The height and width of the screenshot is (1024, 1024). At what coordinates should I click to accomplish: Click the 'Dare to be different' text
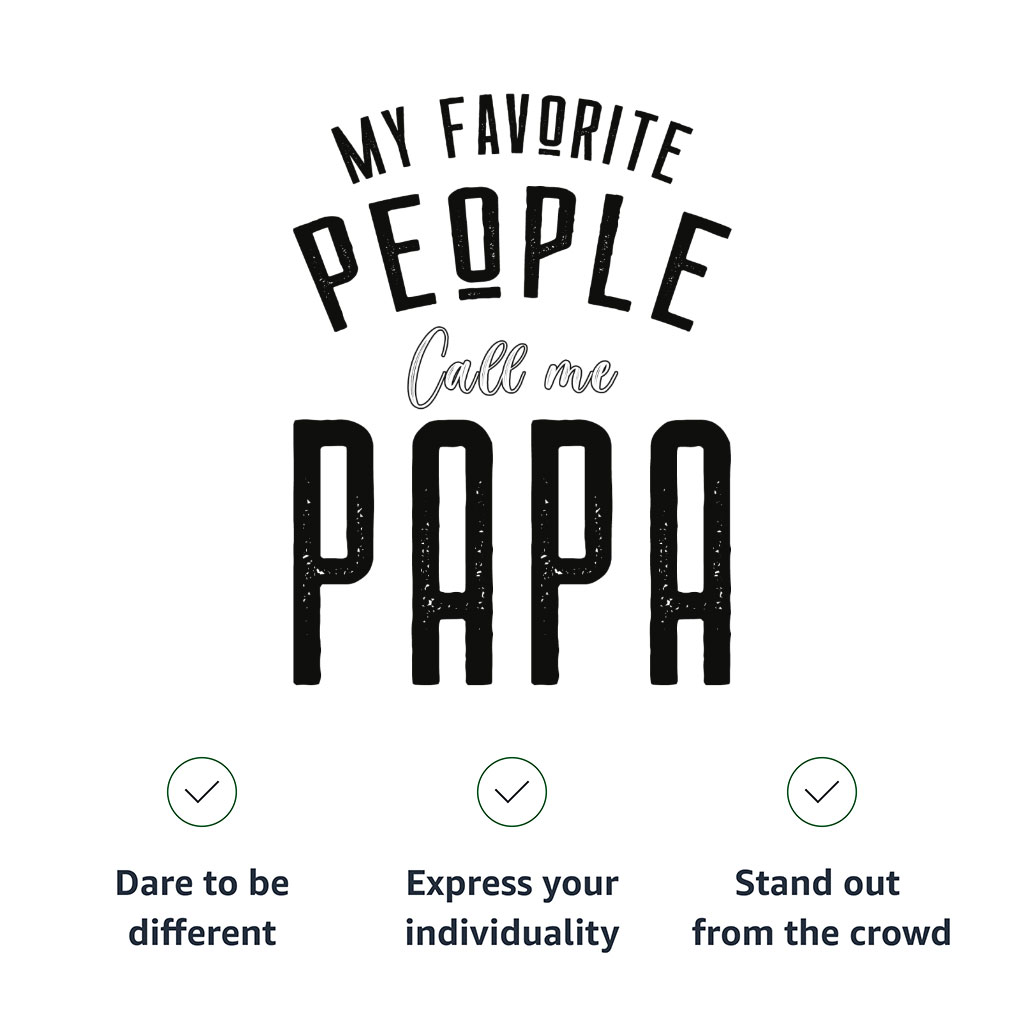pos(202,908)
